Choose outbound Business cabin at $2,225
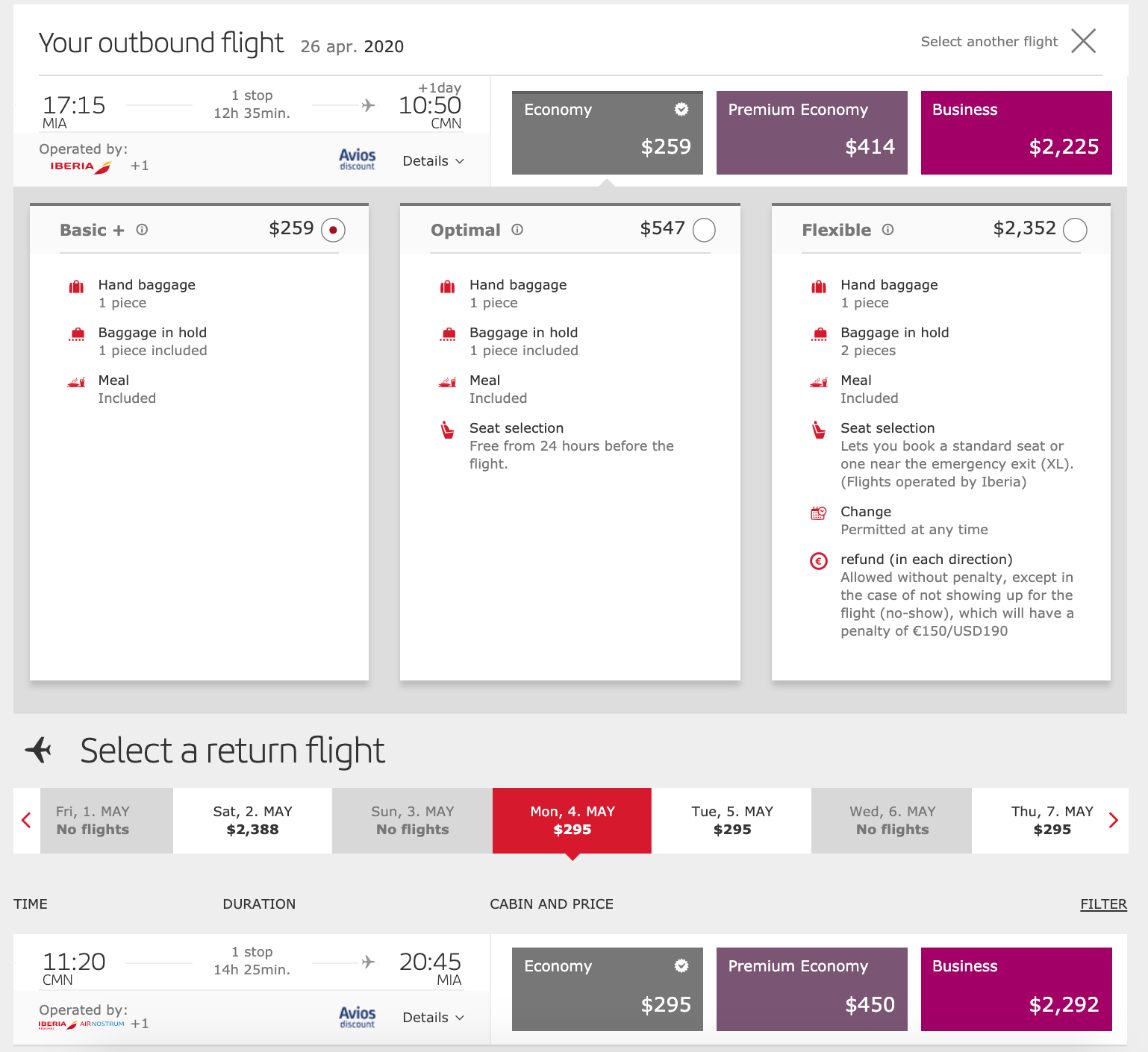This screenshot has width=1148, height=1052. [x=1016, y=133]
